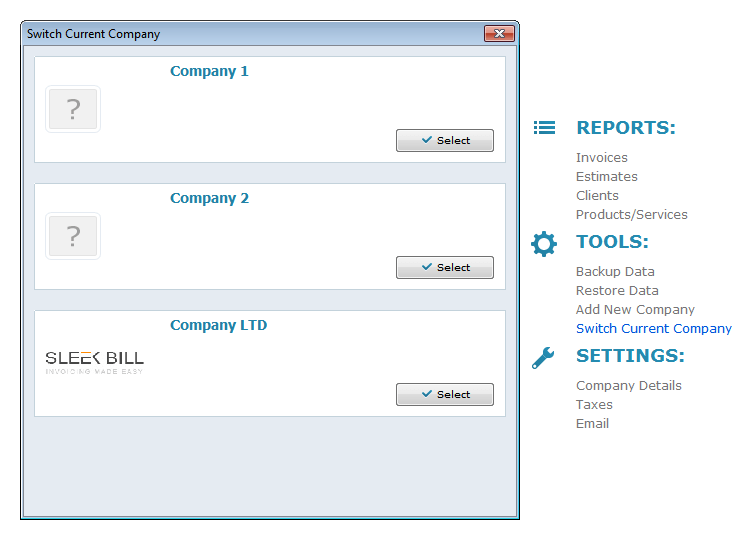Screen dimensions: 755x541
Task: Choose Add New Company
Action: 635,310
